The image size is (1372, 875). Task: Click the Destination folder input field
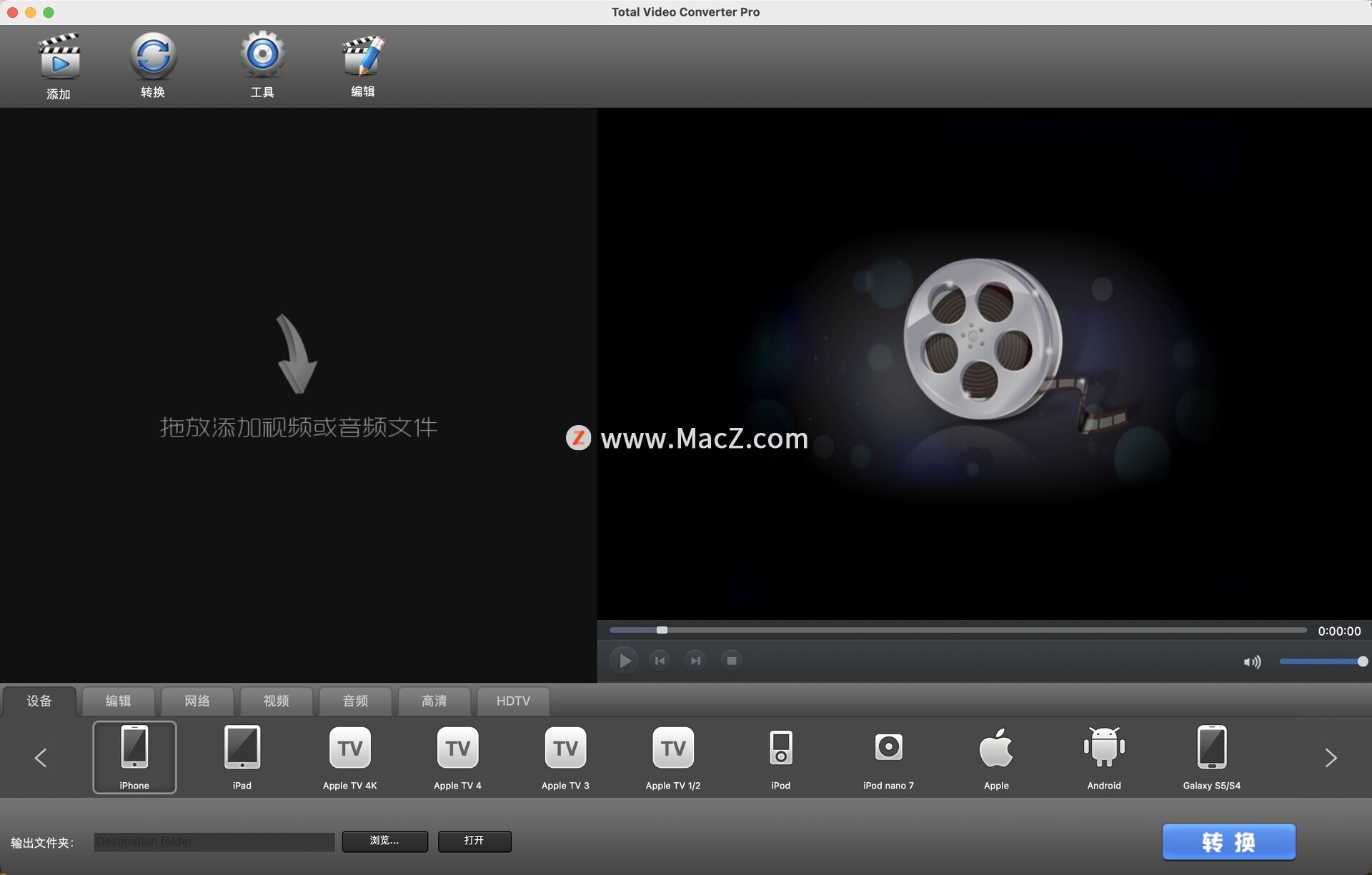[x=214, y=841]
